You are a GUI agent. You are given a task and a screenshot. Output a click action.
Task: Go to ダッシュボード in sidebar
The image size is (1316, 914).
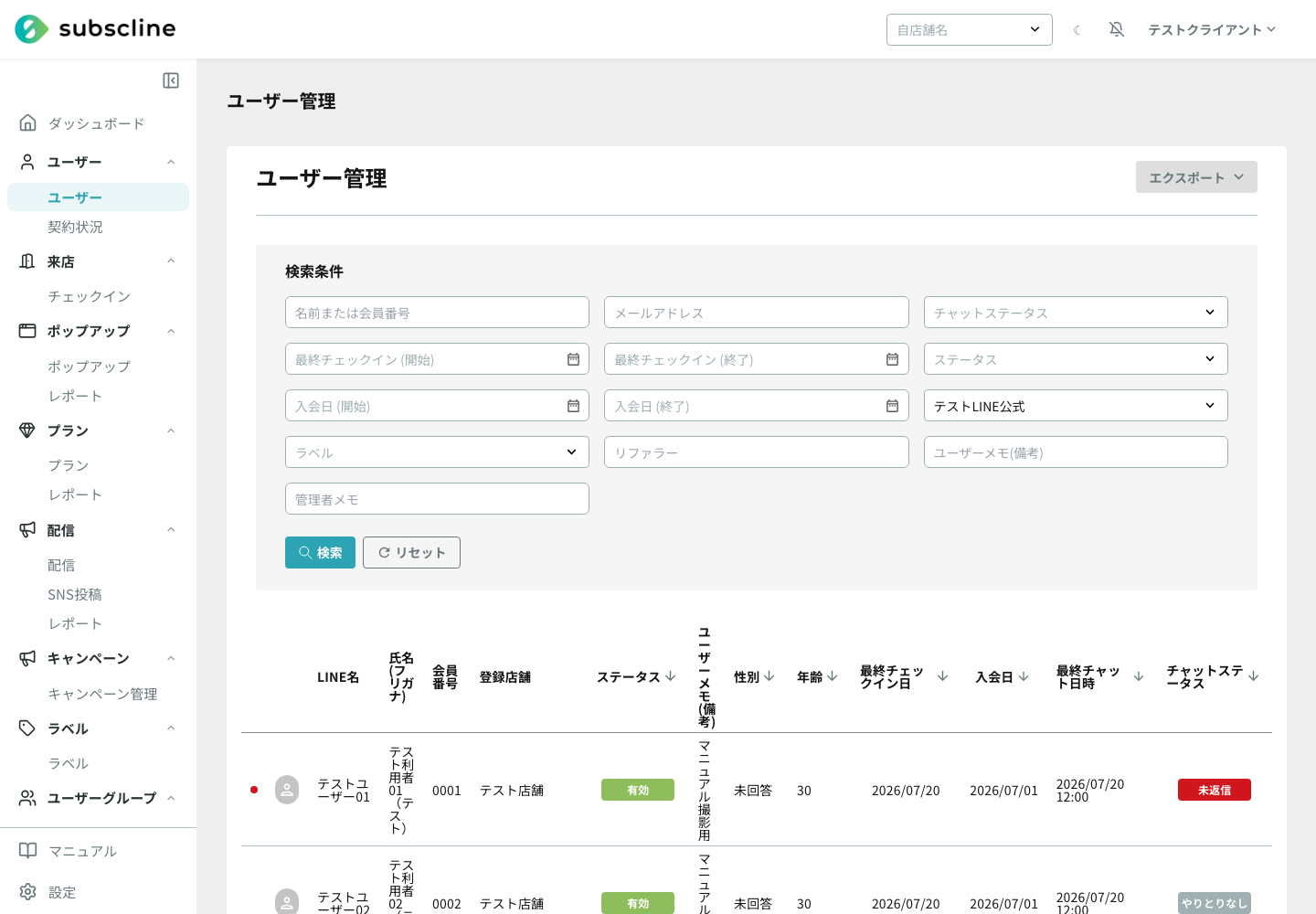[x=96, y=123]
